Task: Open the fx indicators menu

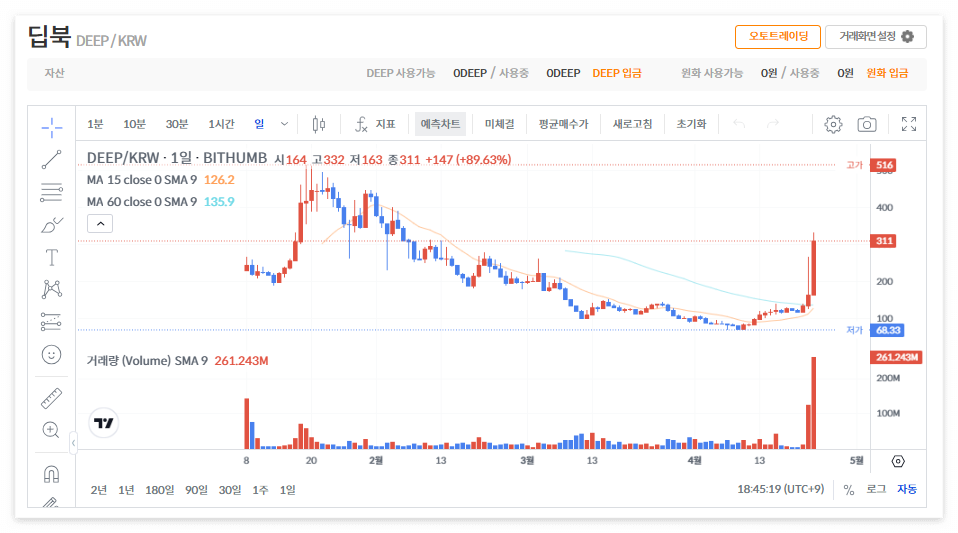Action: [x=375, y=124]
